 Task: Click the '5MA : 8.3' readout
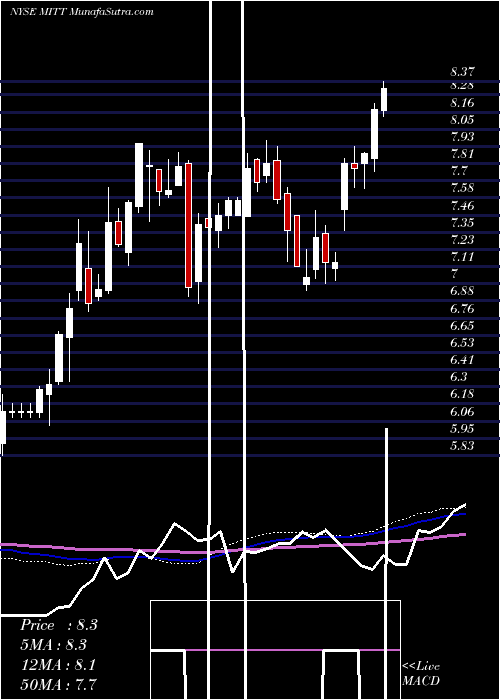coord(54,645)
